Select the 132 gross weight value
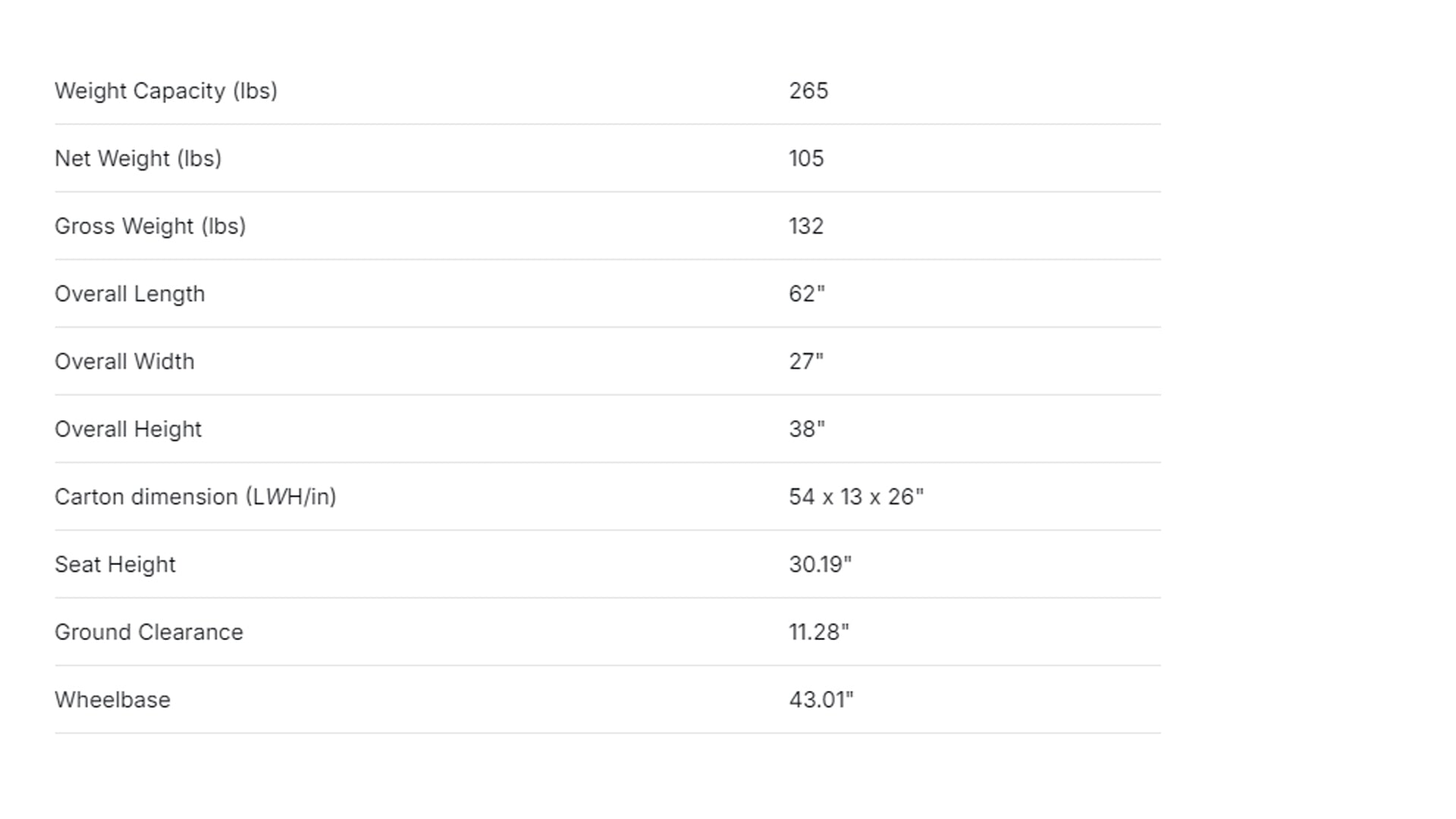This screenshot has height=819, width=1456. [806, 226]
